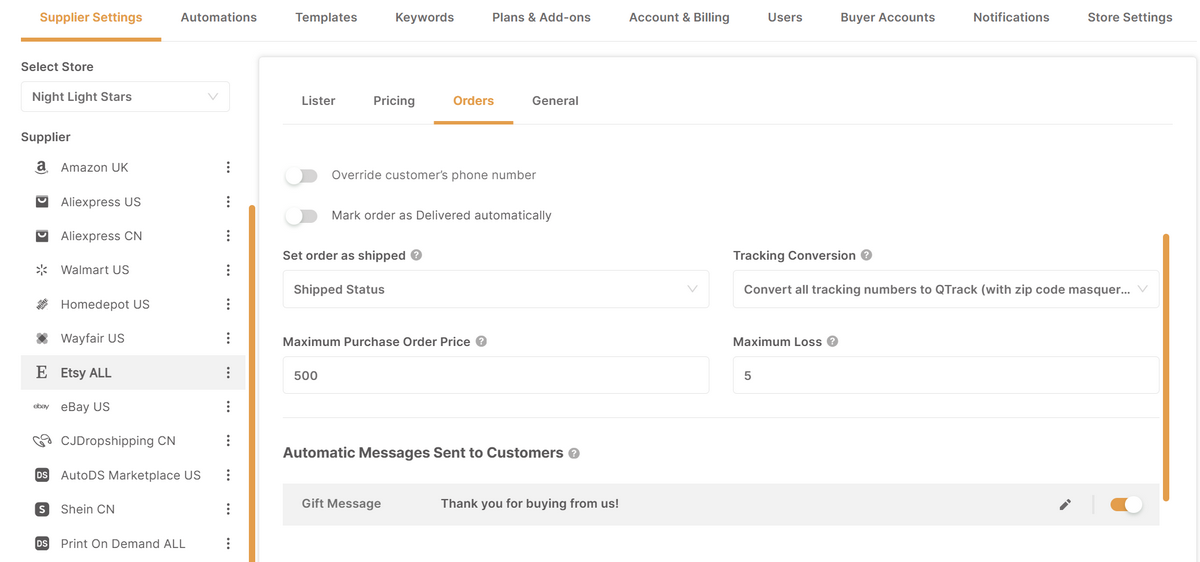Open Plans & Add-ons tab
The width and height of the screenshot is (1200, 562).
coord(541,17)
